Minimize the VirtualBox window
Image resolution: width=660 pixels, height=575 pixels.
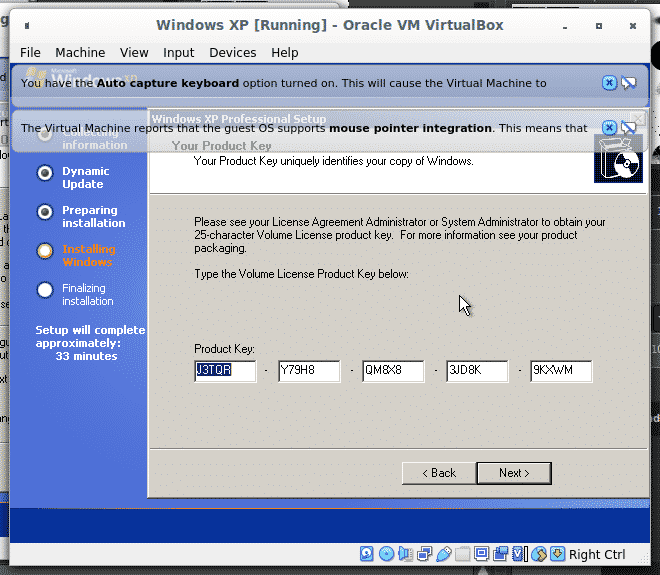coord(565,26)
